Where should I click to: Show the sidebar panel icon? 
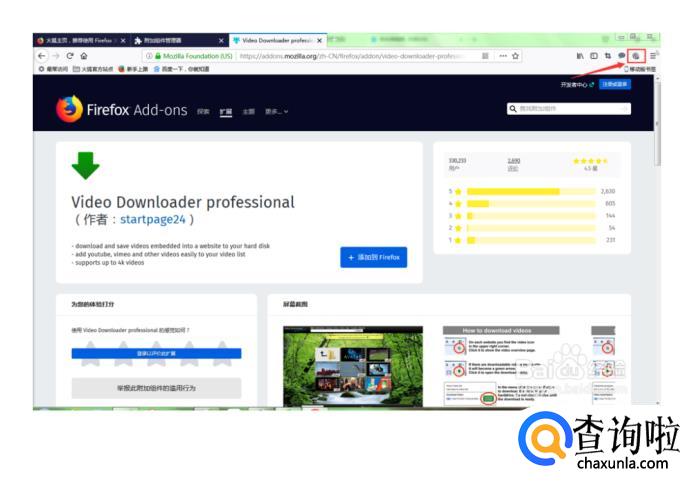click(x=594, y=56)
